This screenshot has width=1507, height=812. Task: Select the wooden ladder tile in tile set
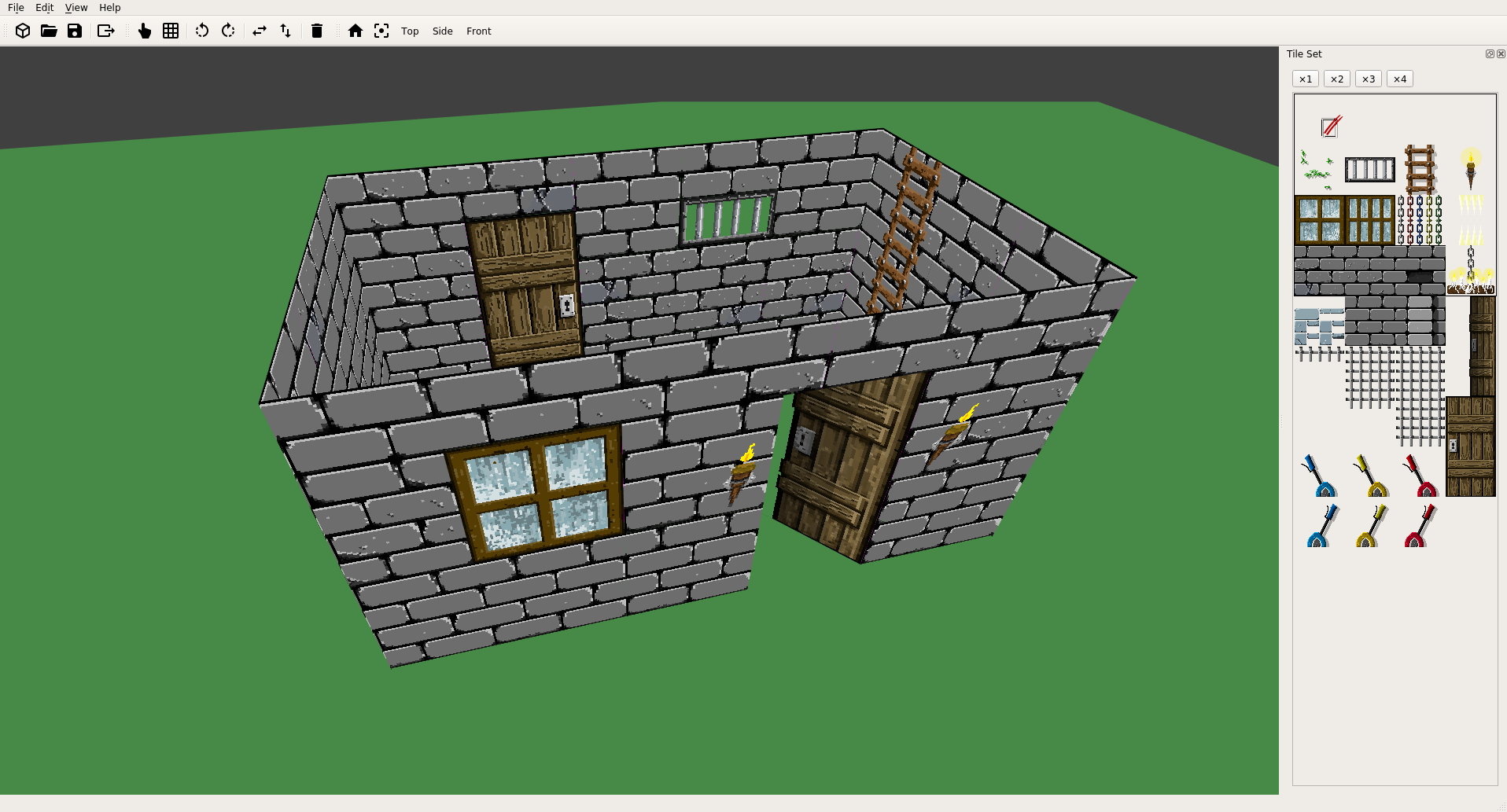[x=1420, y=169]
